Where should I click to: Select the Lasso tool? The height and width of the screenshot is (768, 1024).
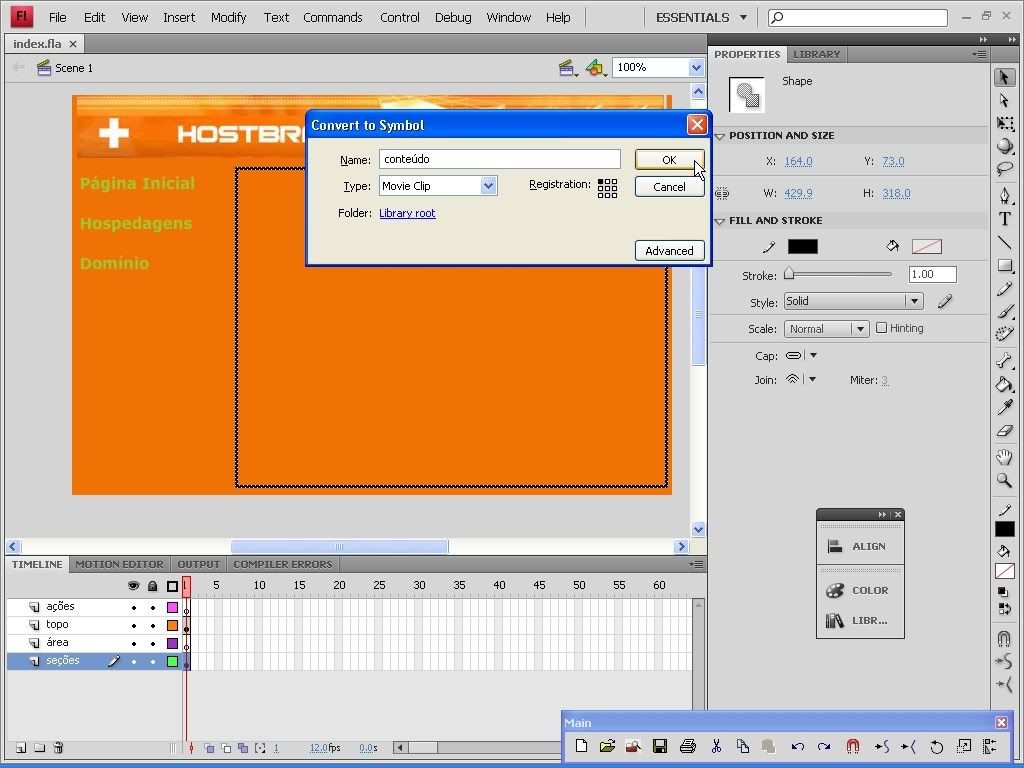point(1005,169)
